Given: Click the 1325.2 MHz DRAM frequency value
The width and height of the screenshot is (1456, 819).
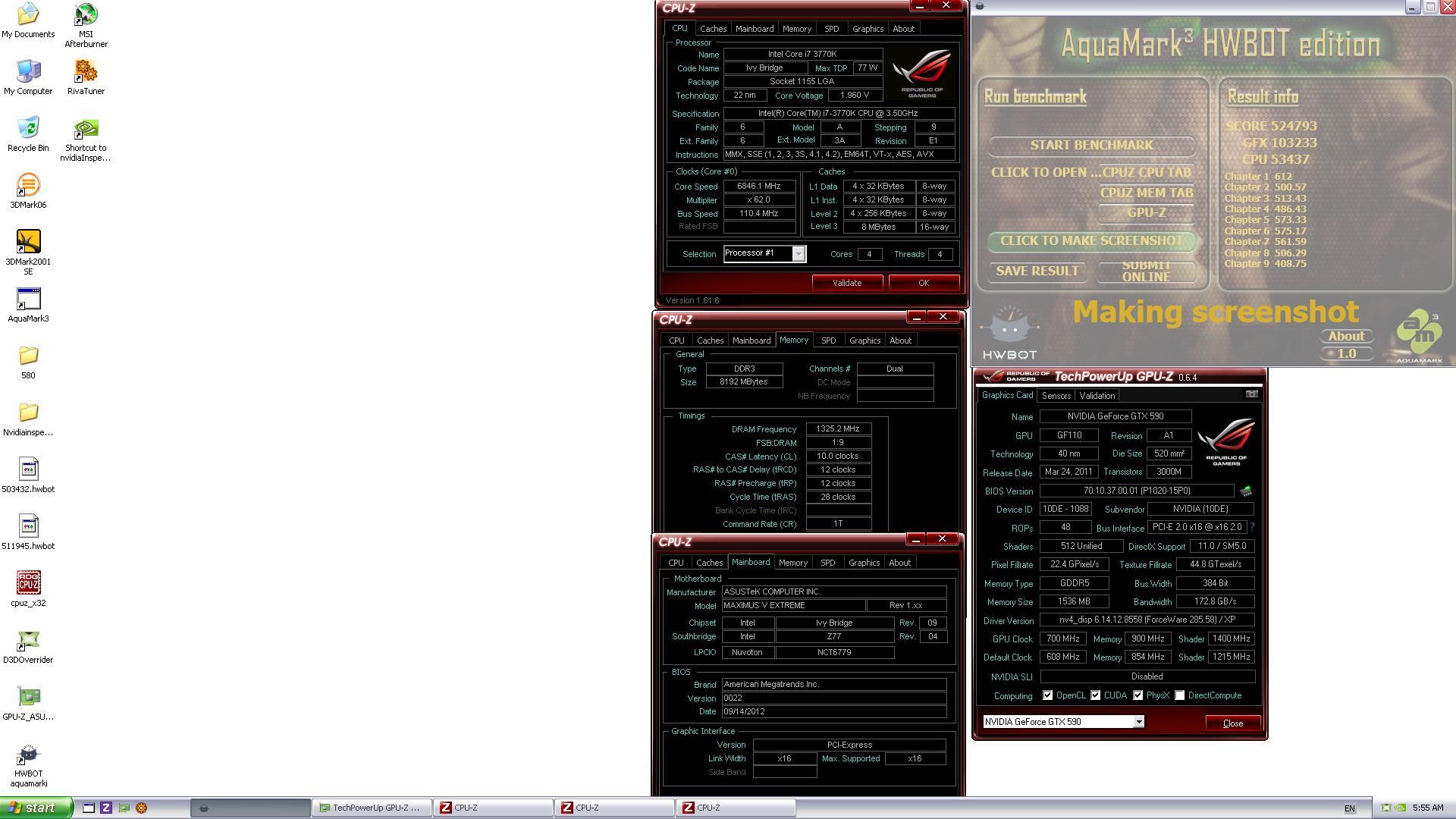Looking at the screenshot, I should click(x=838, y=429).
